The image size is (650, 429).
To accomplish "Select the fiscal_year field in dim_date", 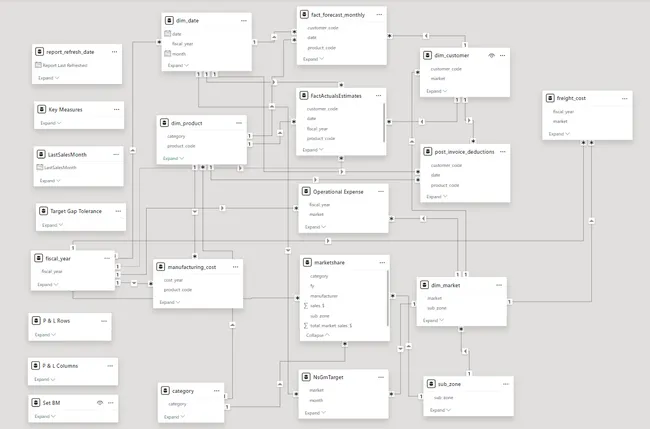I will coord(182,44).
